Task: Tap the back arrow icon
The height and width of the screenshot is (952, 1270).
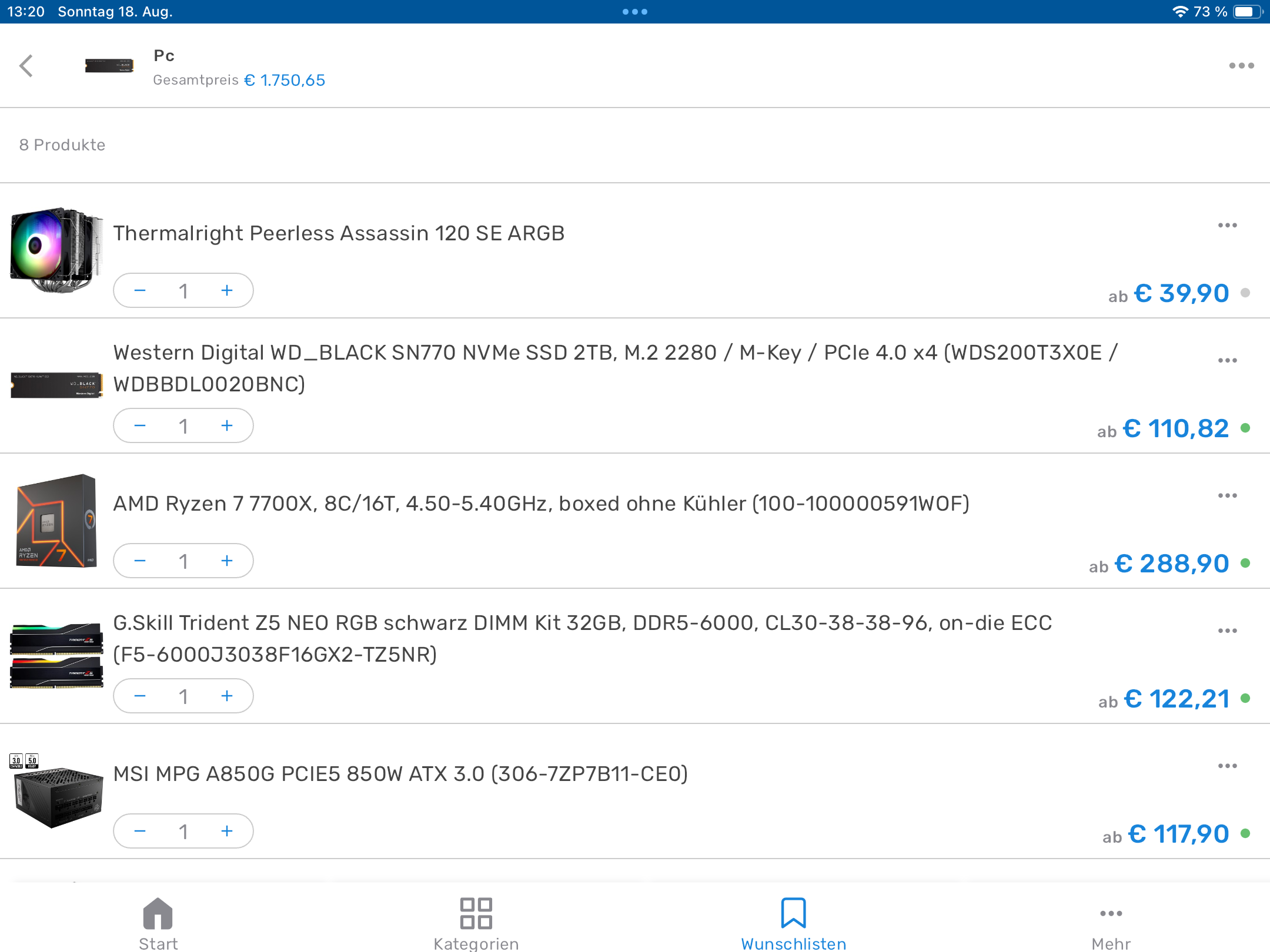Action: [x=26, y=66]
